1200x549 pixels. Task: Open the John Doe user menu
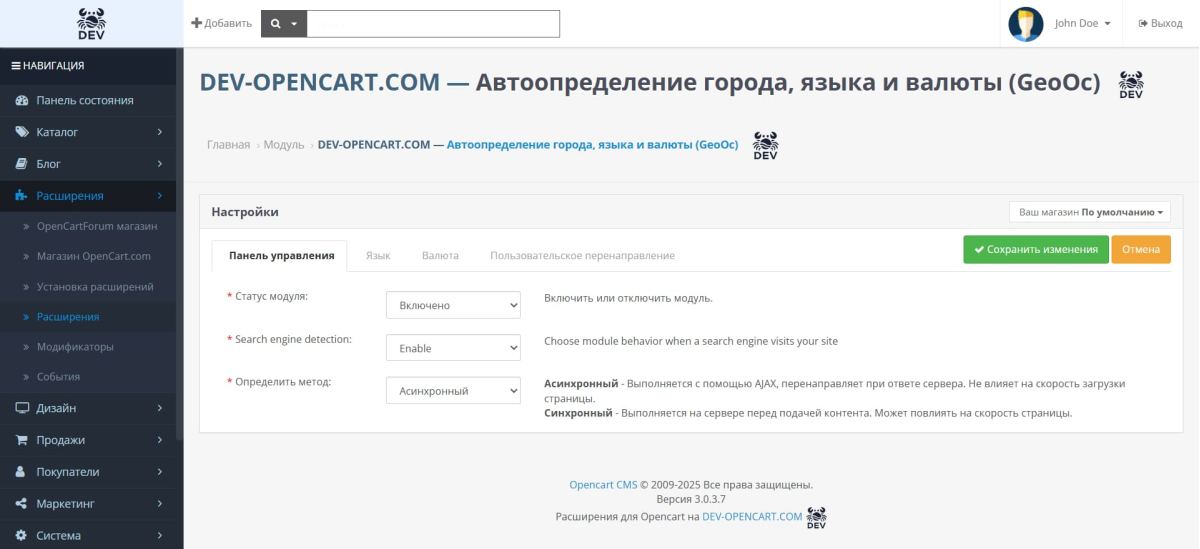[x=1084, y=24]
